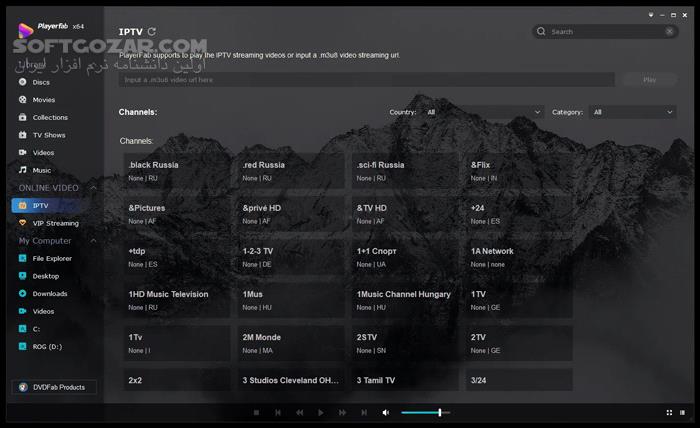Select the &TV HD channel tile
This screenshot has height=428, width=700.
pos(405,214)
